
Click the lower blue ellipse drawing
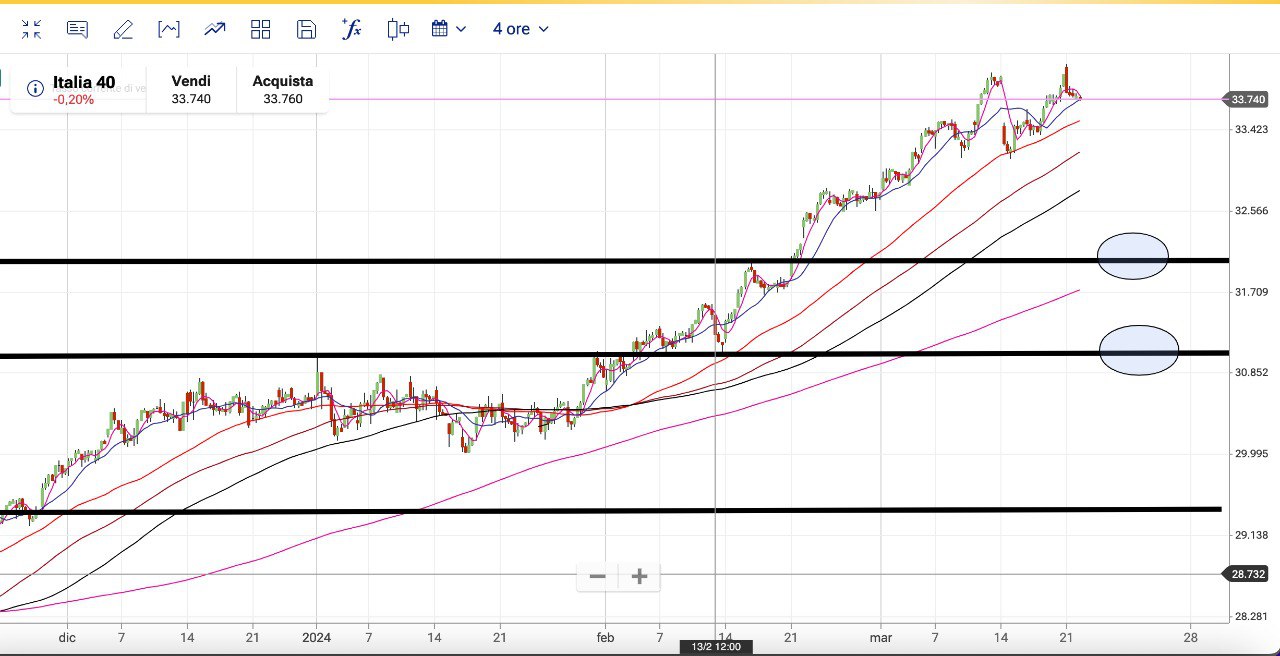point(1139,350)
